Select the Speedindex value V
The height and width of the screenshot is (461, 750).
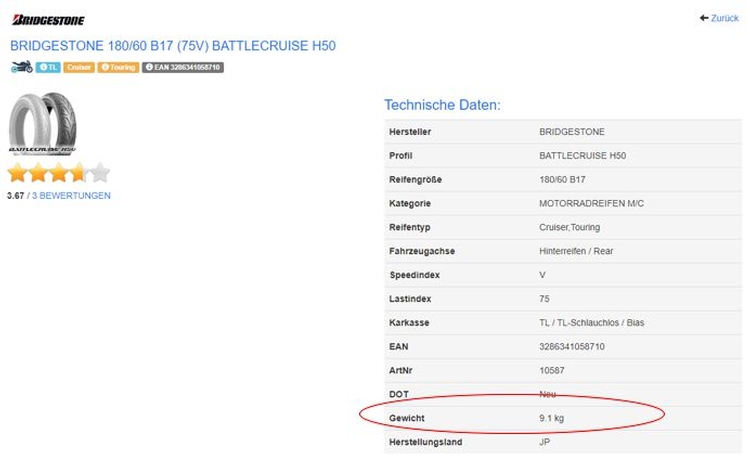coord(542,275)
